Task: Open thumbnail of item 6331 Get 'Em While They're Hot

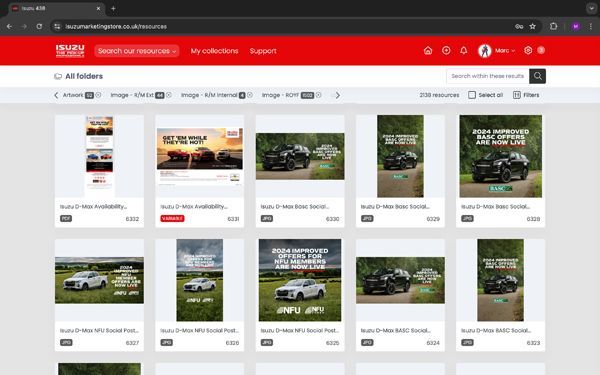Action: 199,156
